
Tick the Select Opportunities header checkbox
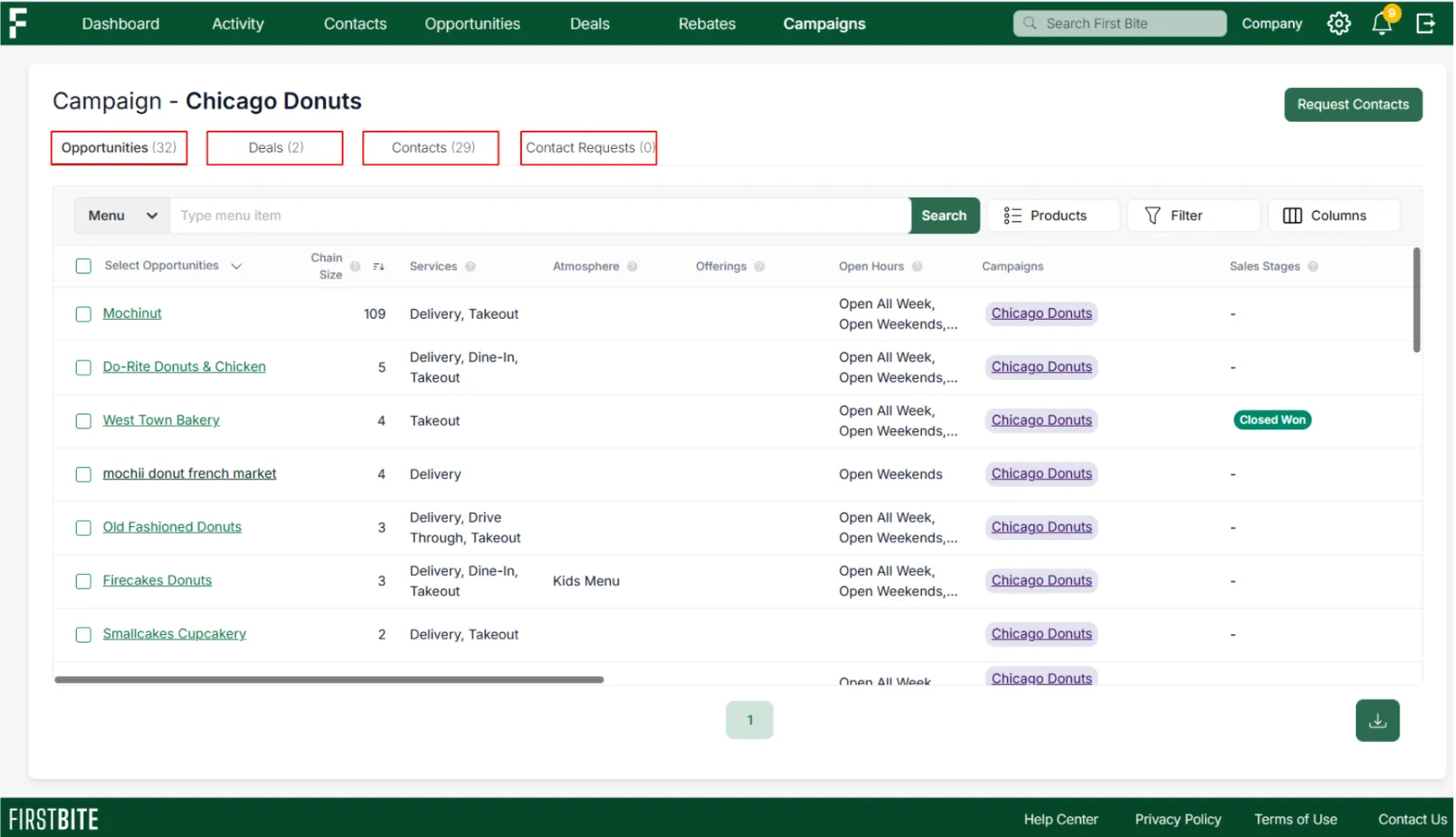click(84, 267)
